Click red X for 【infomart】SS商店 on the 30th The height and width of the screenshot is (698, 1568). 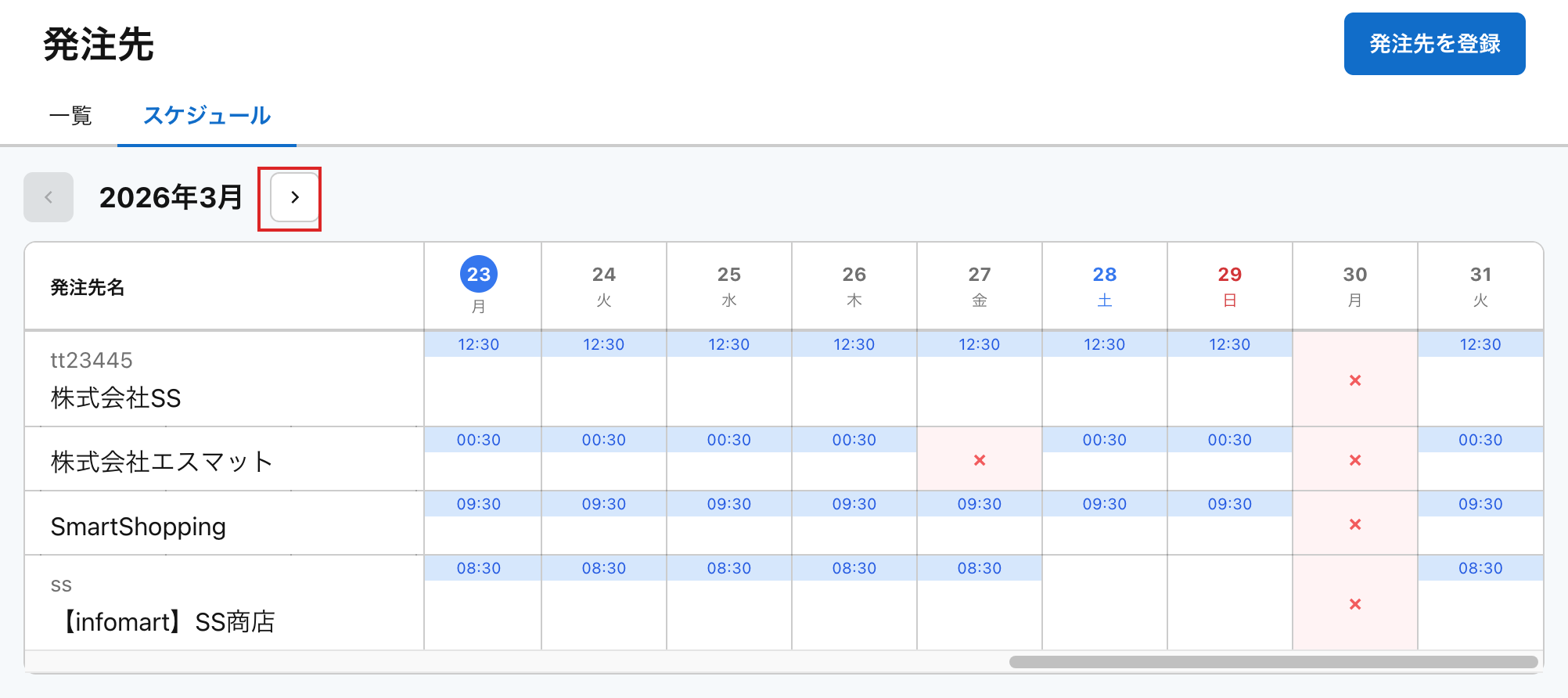click(x=1355, y=604)
